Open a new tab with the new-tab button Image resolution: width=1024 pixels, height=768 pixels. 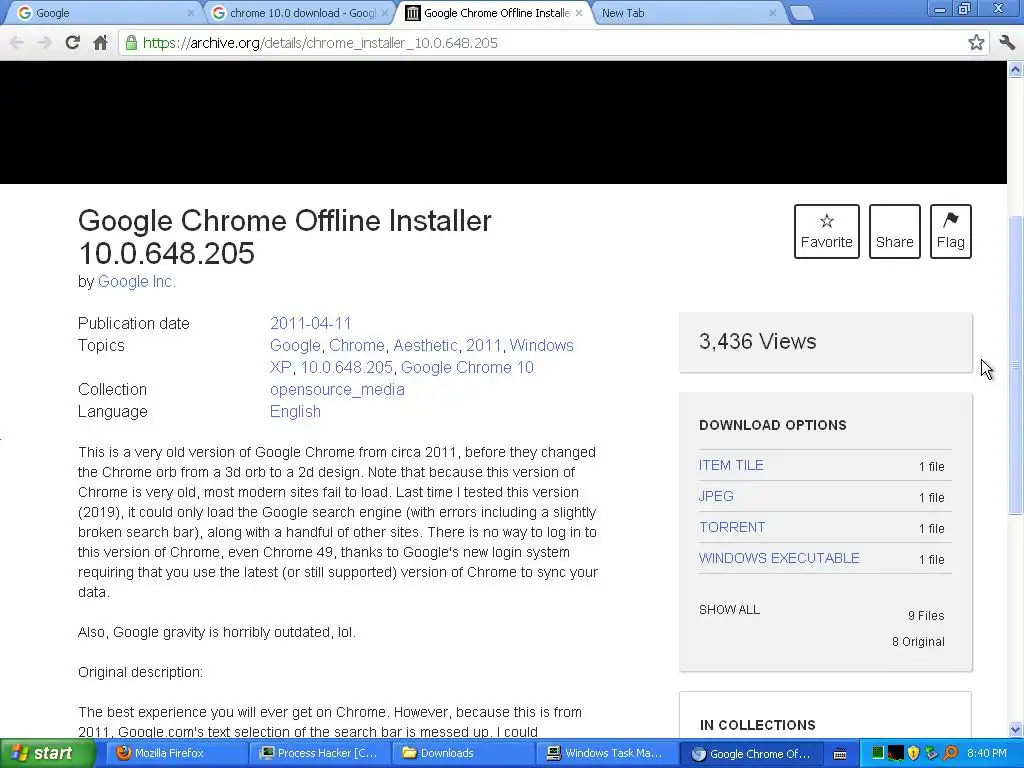point(801,13)
